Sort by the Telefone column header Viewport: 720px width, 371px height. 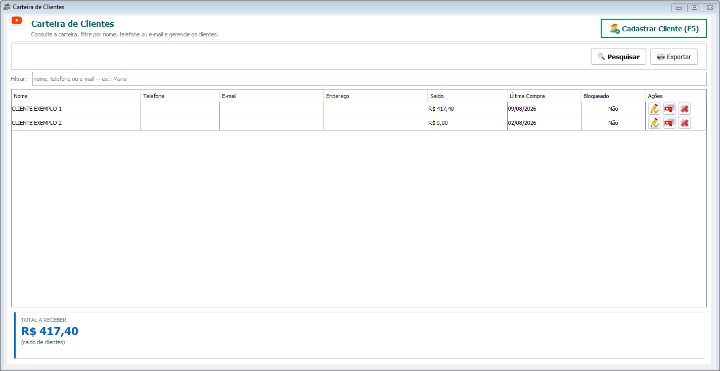(180, 96)
